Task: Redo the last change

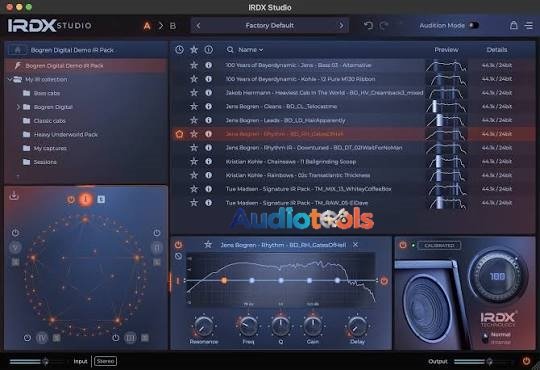Action: pyautogui.click(x=384, y=25)
